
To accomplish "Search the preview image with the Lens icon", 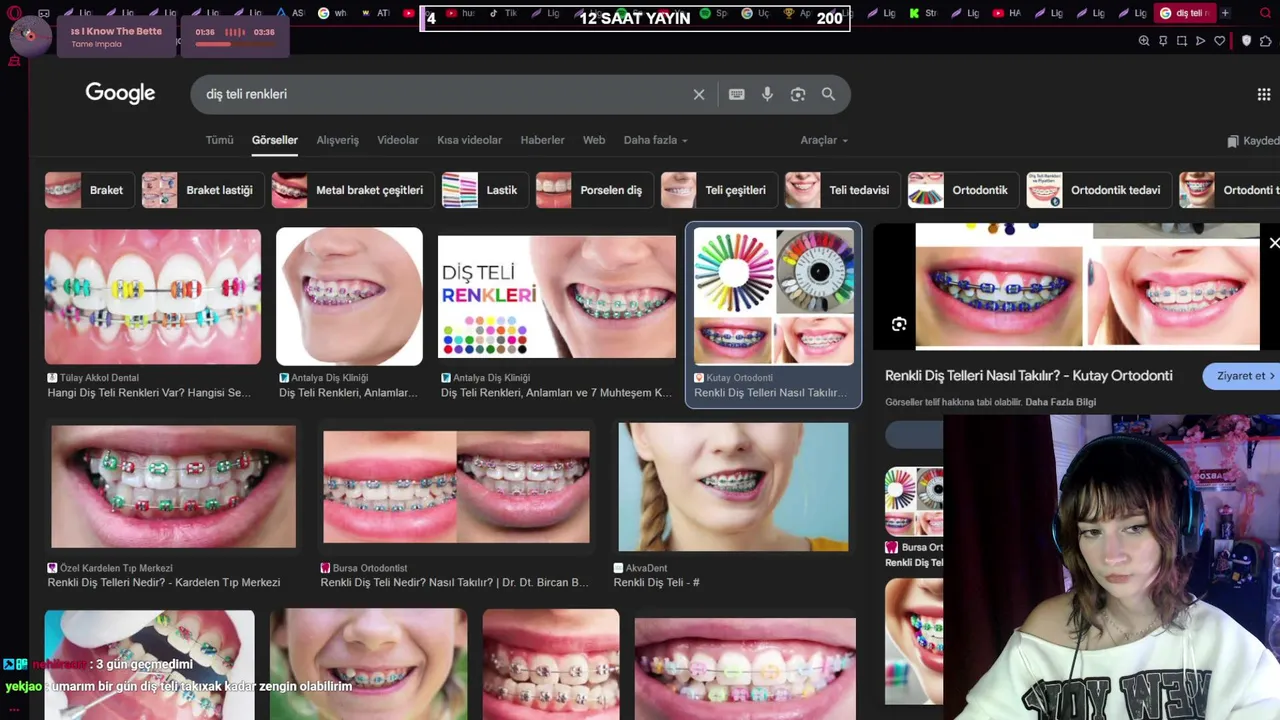I will (x=899, y=324).
